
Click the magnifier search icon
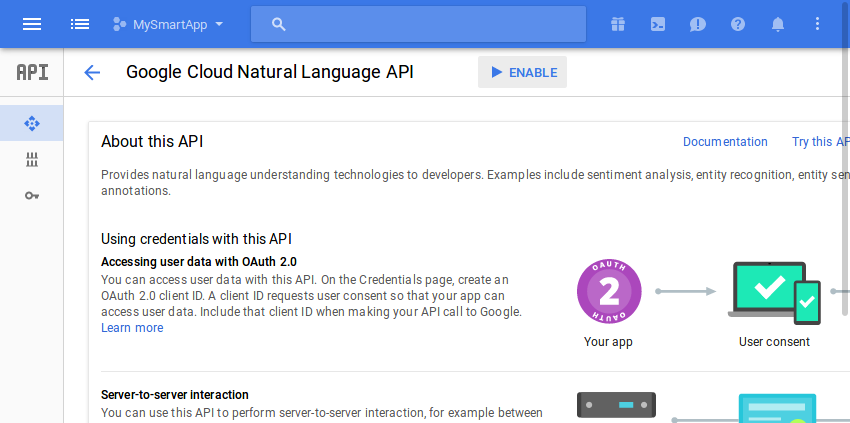[279, 24]
